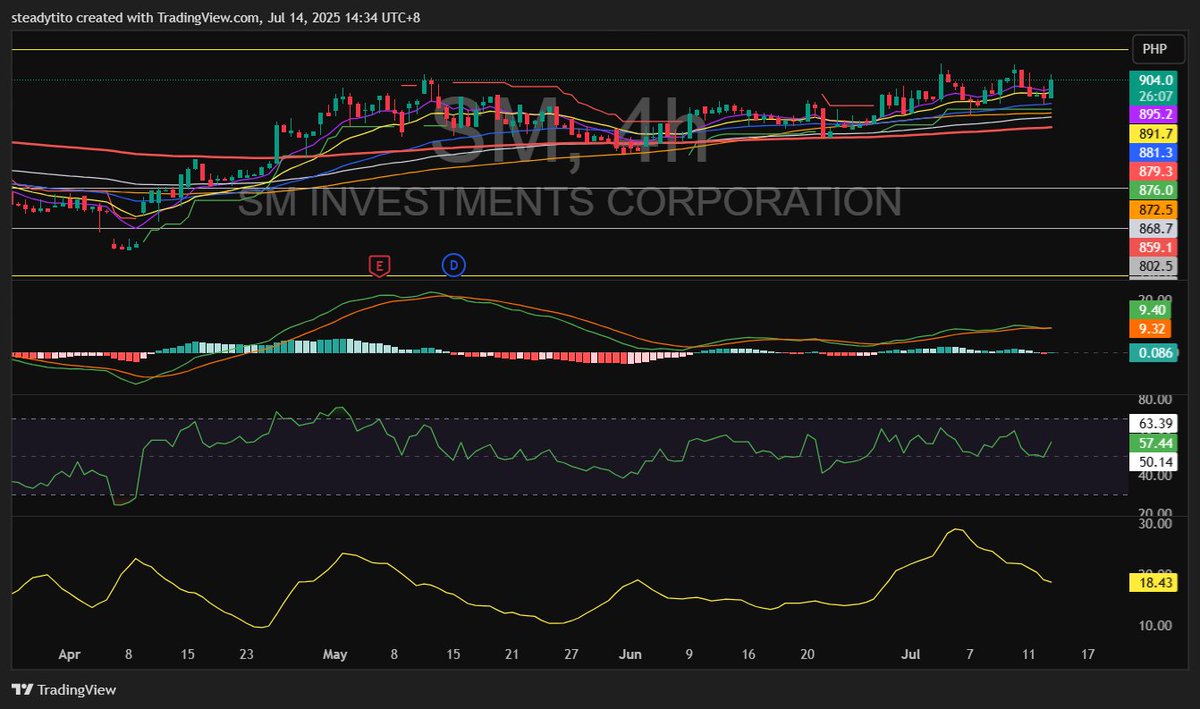Image resolution: width=1200 pixels, height=709 pixels.
Task: Click the 23 date on time axis
Action: pos(248,655)
